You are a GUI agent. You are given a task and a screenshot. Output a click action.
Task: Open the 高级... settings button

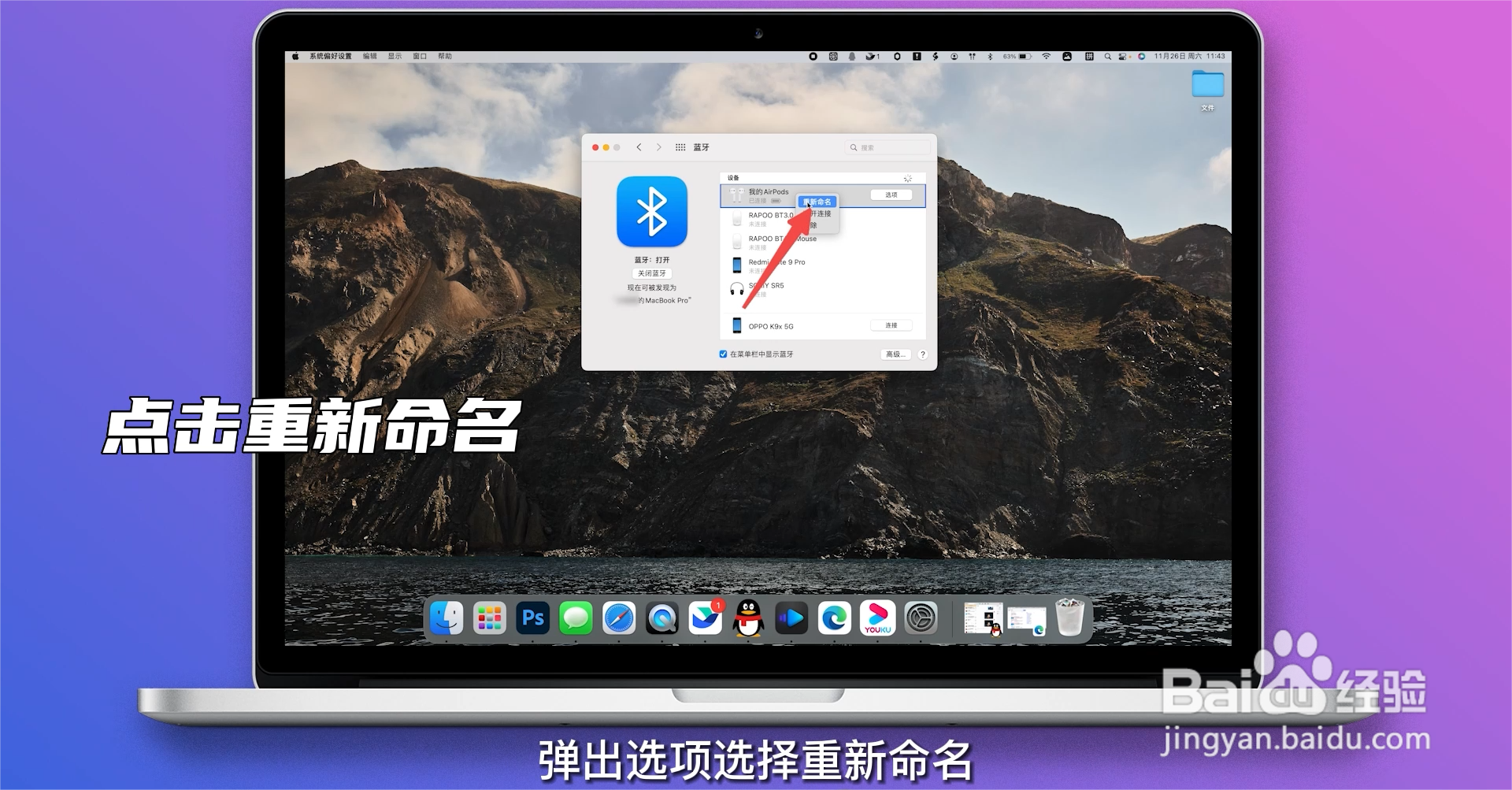point(895,354)
